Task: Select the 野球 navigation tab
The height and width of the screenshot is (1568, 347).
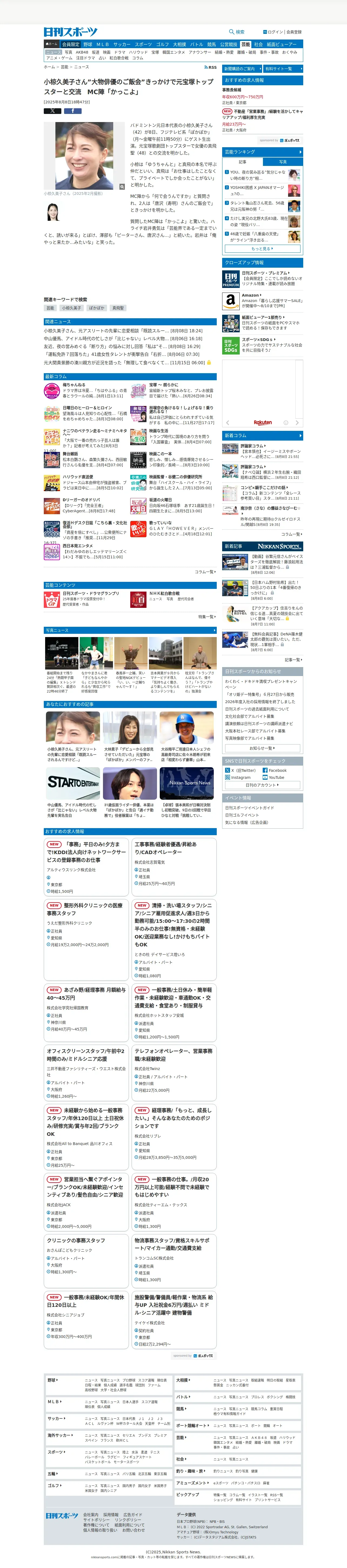Action: pos(88,44)
